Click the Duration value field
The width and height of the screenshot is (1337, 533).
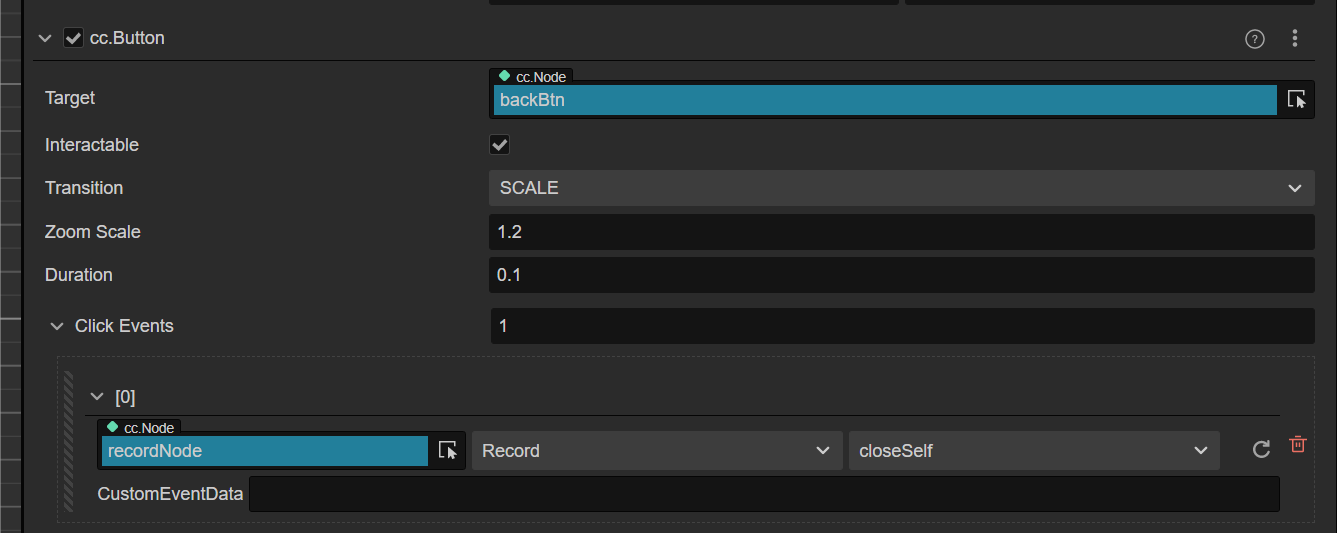(901, 275)
